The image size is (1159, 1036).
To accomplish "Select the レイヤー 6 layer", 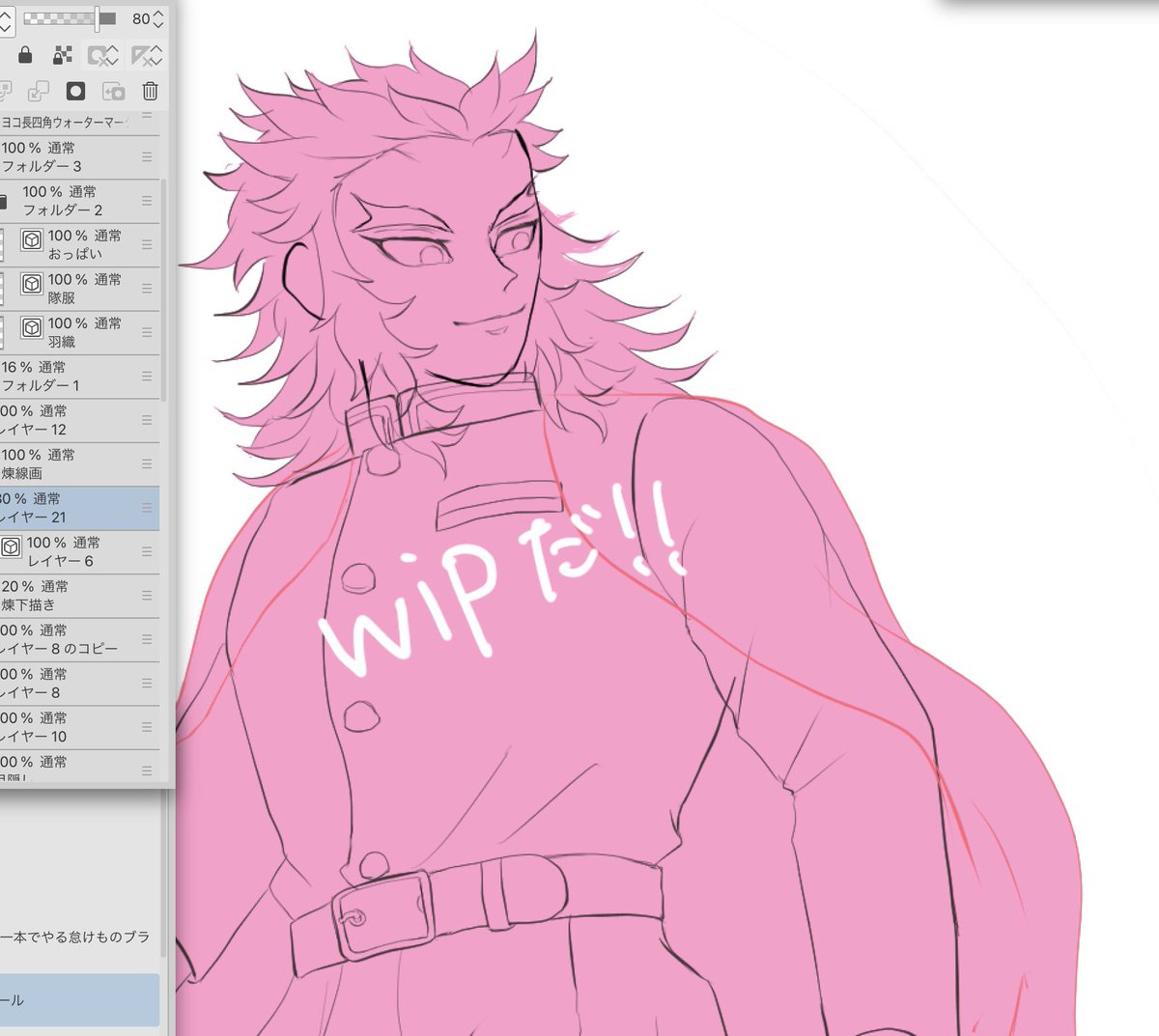I will (79, 552).
